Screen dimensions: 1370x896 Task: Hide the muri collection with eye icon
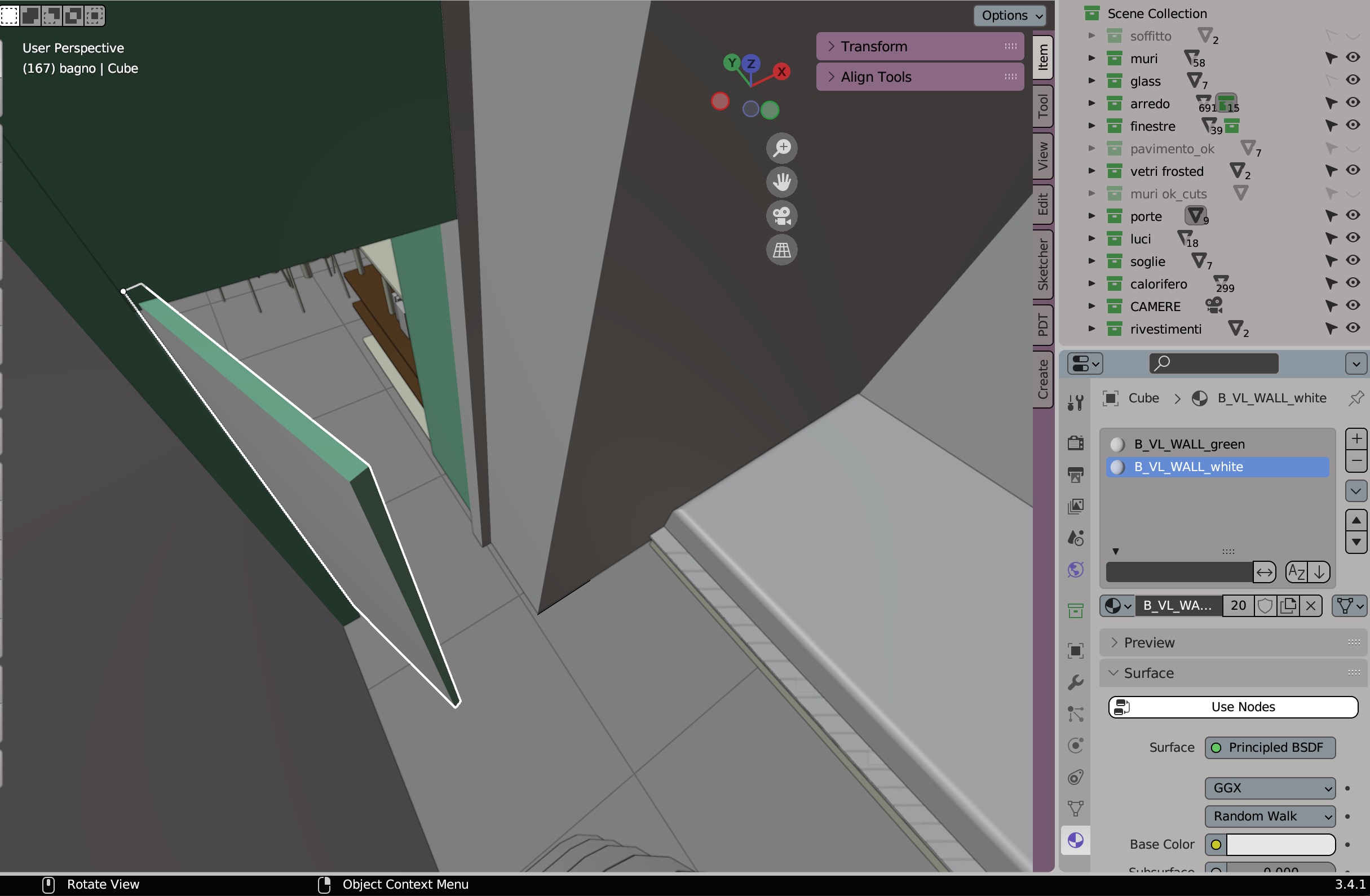click(x=1353, y=57)
